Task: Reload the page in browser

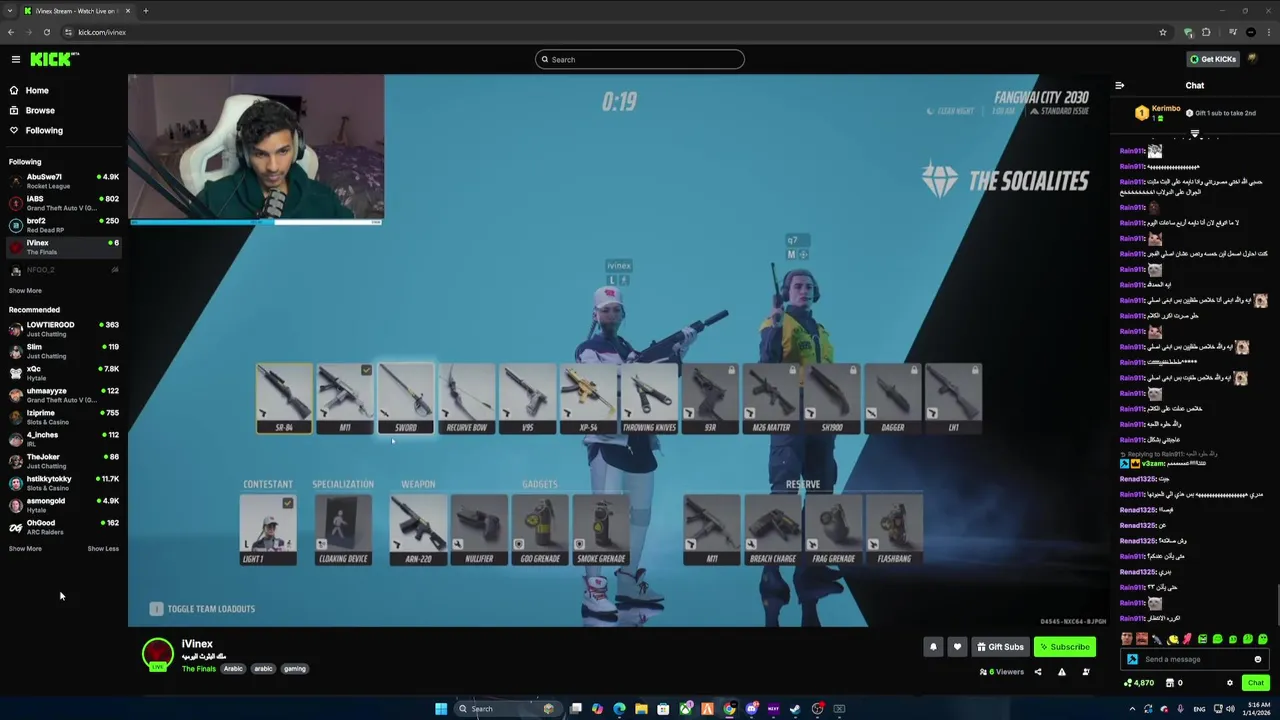Action: point(46,32)
